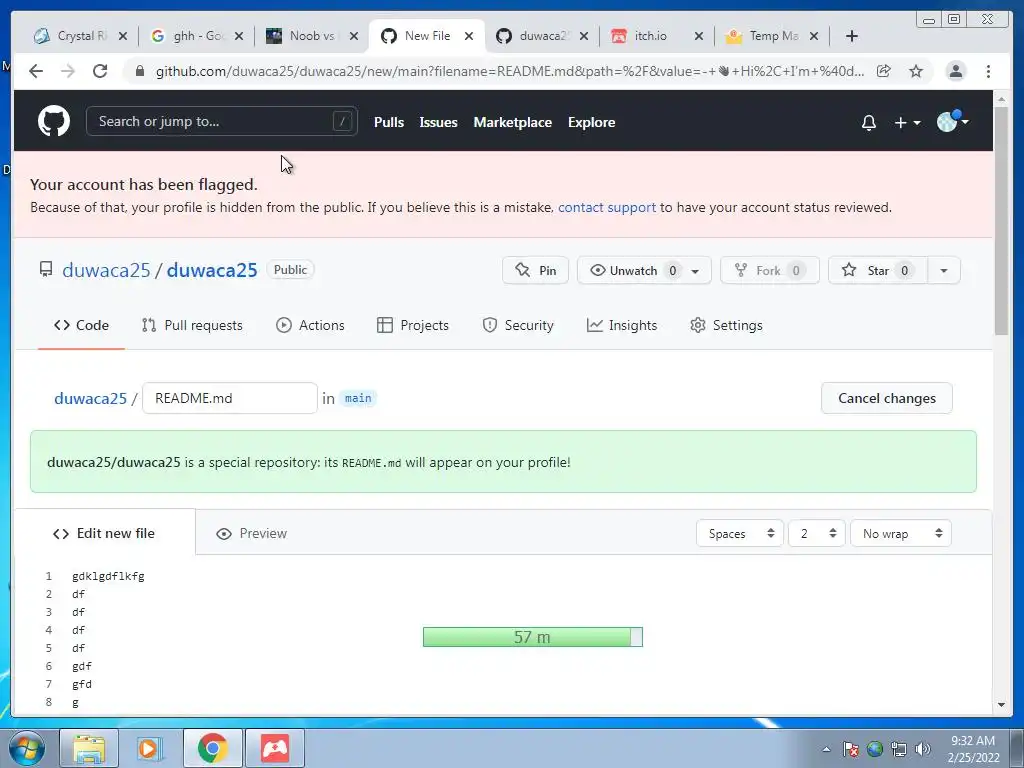Screen dimensions: 1024x768
Task: Click the duwaca25 owner link
Action: coord(106,270)
